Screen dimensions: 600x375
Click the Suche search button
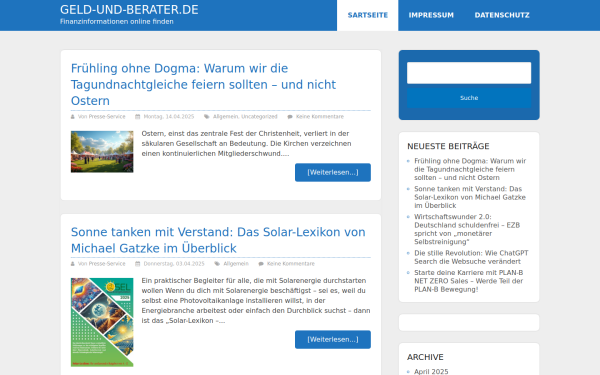469,98
